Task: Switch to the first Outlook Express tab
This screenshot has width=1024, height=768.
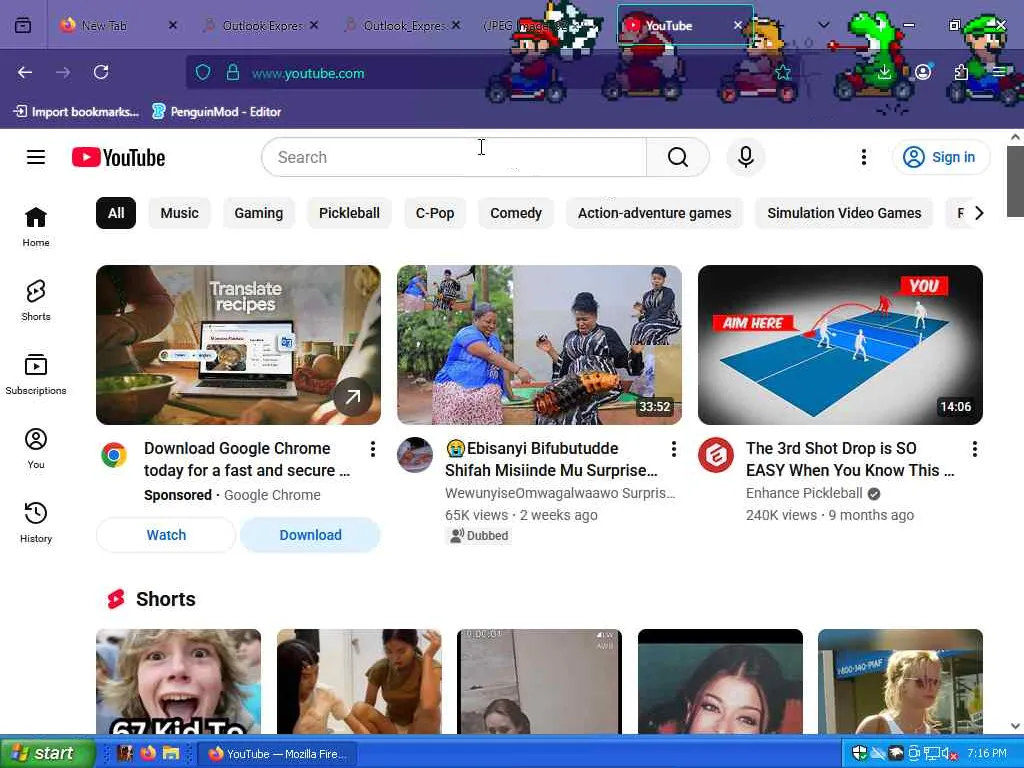Action: (x=259, y=25)
